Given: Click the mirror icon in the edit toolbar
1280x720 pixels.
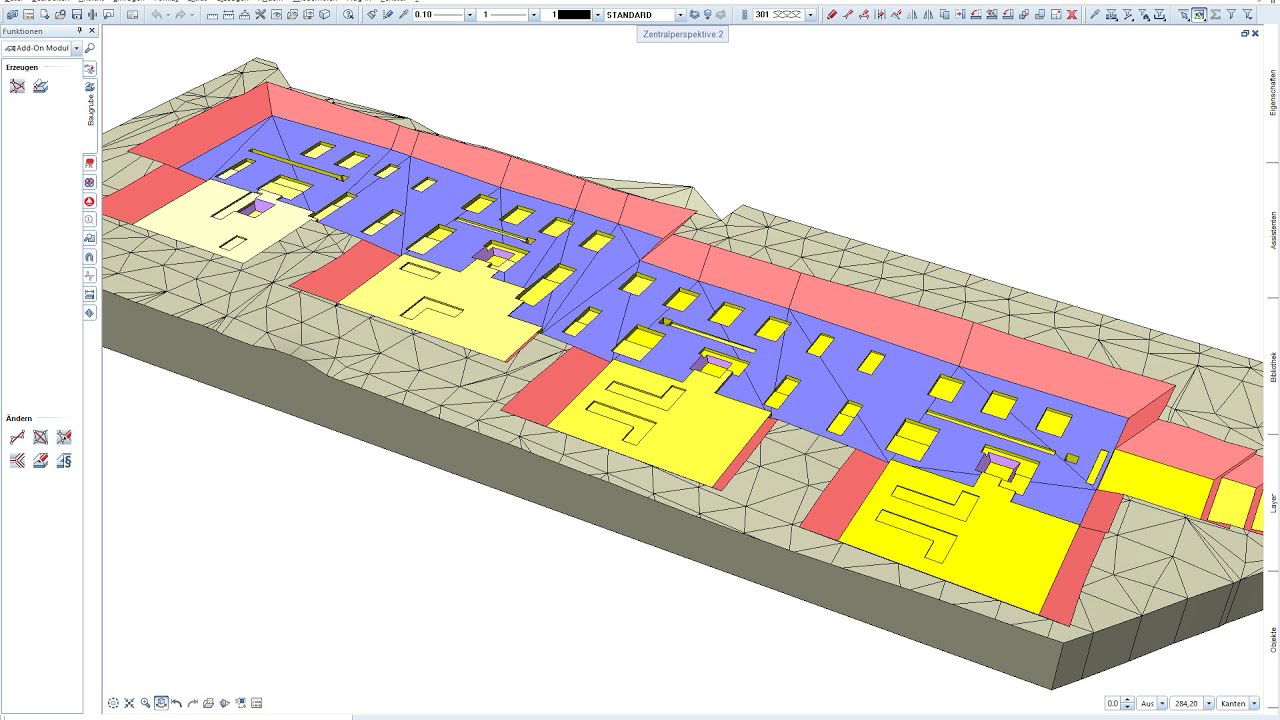Looking at the screenshot, I should (x=912, y=15).
